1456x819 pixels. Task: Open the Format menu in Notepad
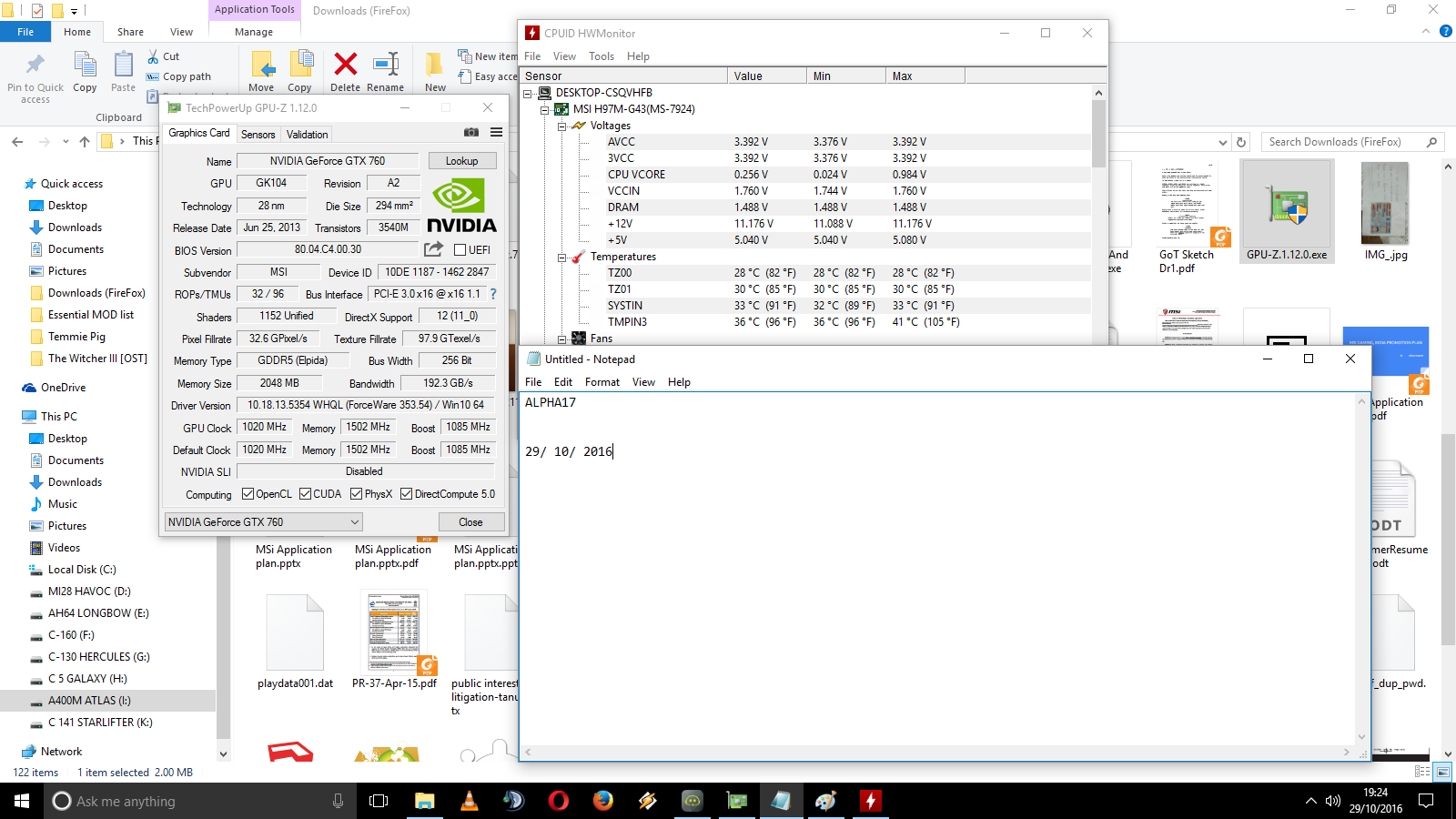[x=602, y=382]
